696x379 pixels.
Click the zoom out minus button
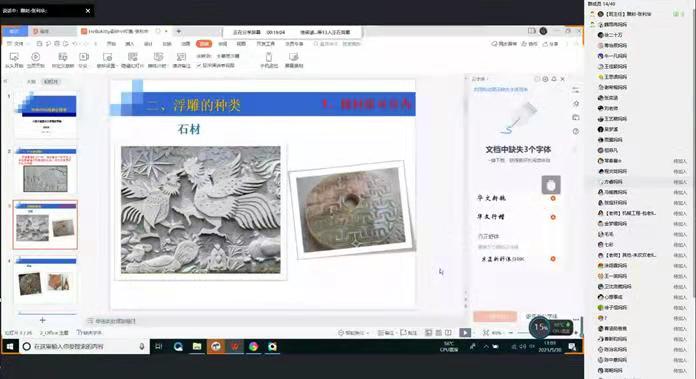click(x=511, y=333)
